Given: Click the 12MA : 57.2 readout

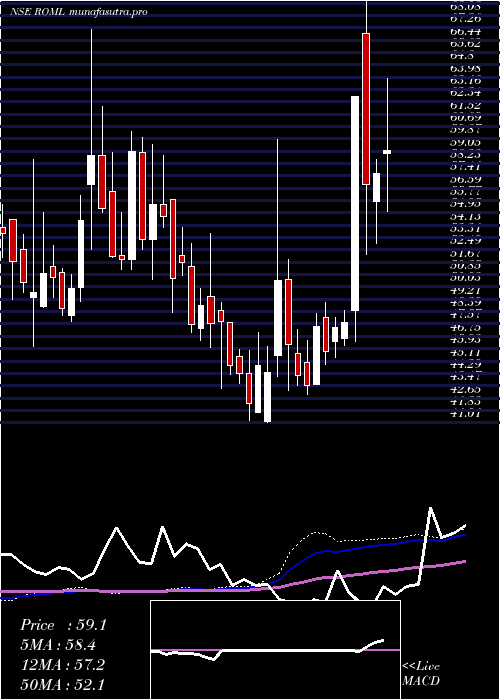Looking at the screenshot, I should (63, 665).
